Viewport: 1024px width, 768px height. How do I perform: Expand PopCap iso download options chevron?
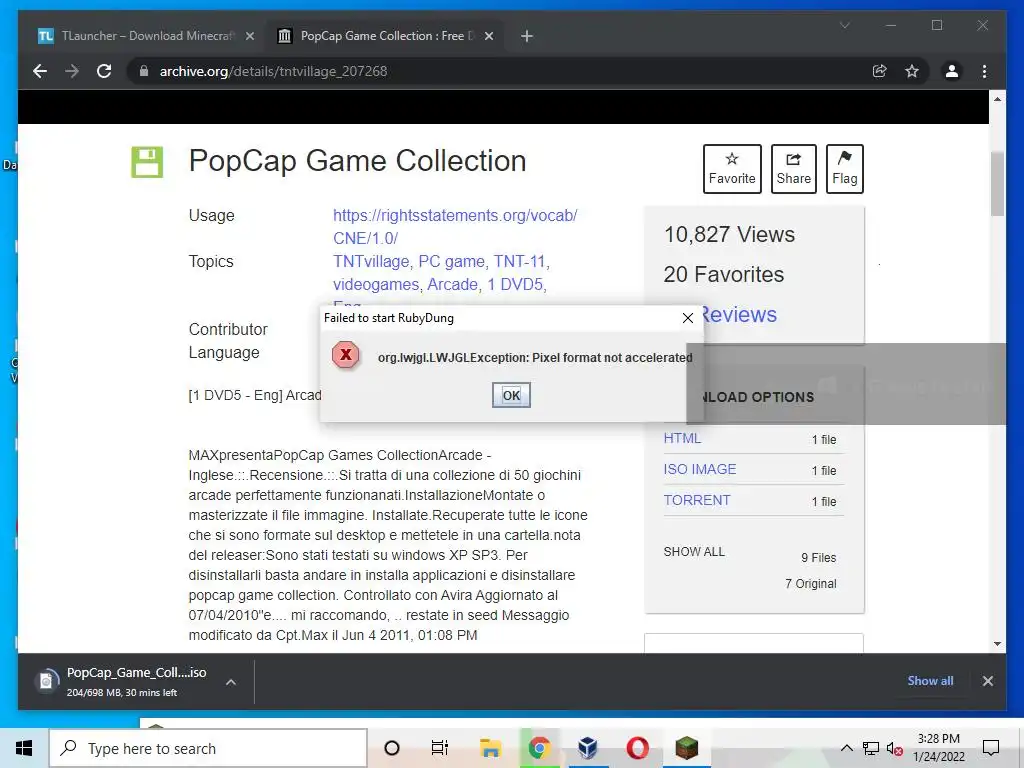point(231,682)
